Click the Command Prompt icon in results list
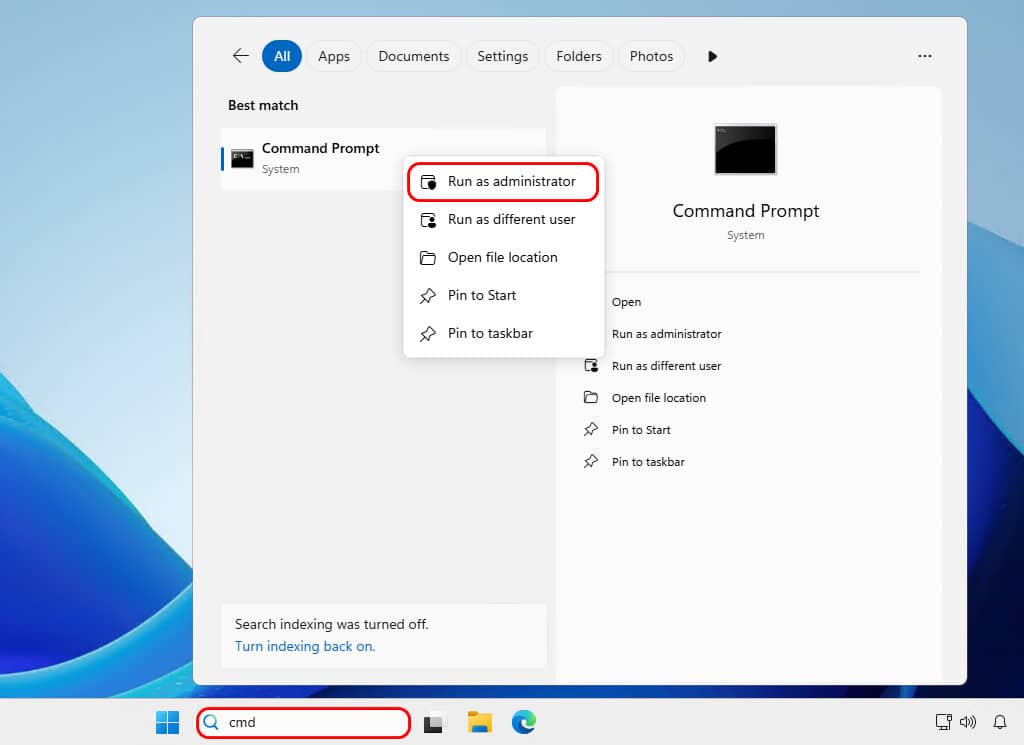Image resolution: width=1024 pixels, height=745 pixels. tap(242, 158)
